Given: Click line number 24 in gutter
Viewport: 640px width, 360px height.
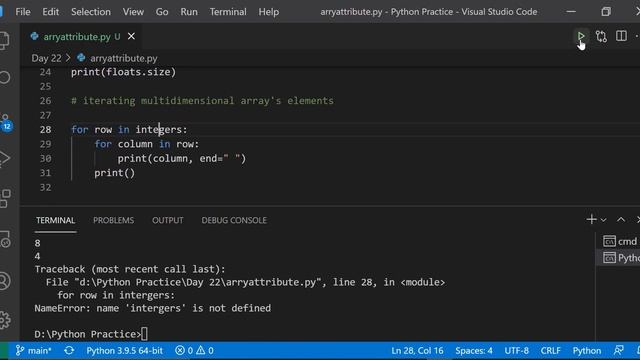Looking at the screenshot, I should 46,72.
